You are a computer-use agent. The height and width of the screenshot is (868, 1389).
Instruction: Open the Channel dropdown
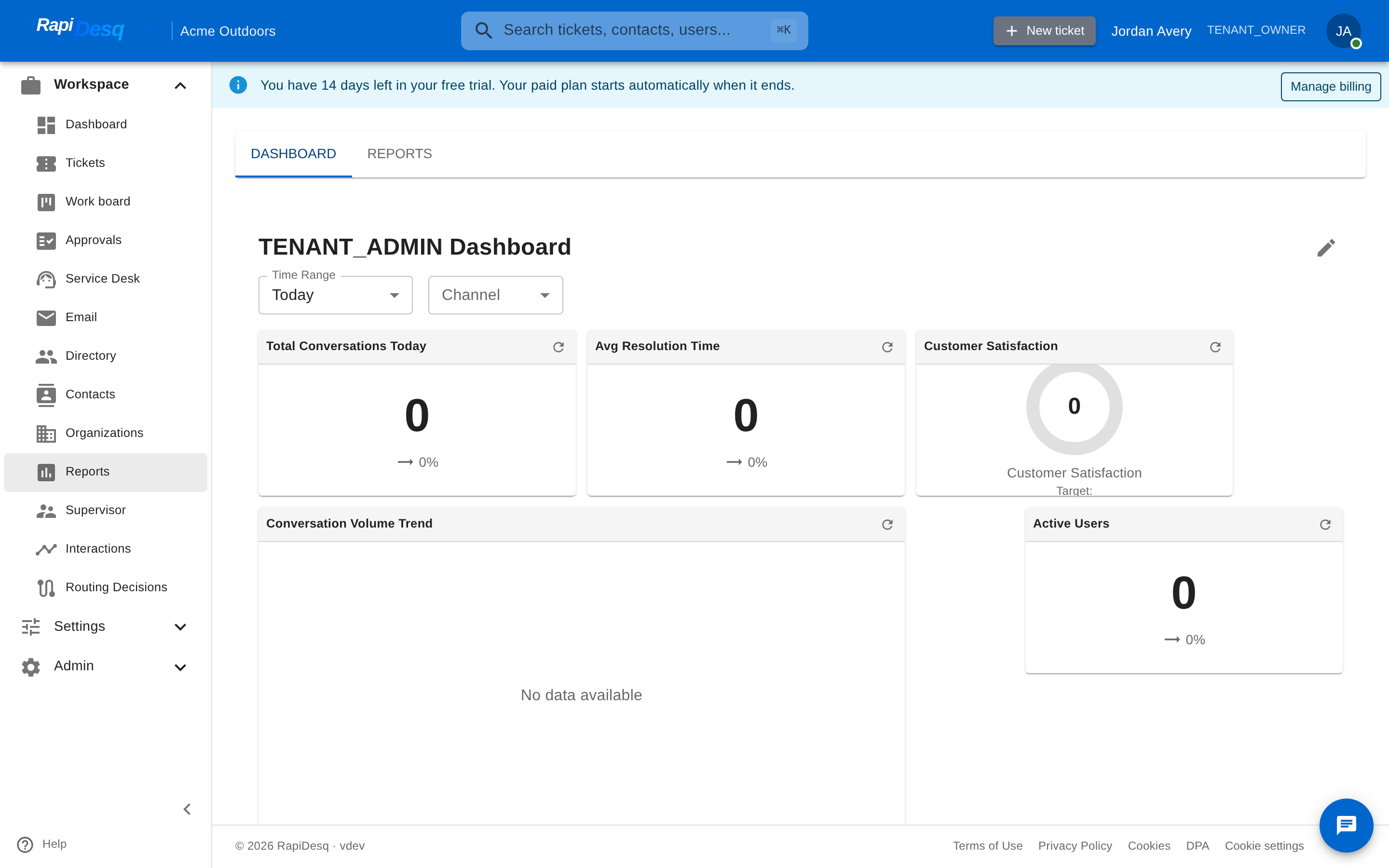click(495, 295)
